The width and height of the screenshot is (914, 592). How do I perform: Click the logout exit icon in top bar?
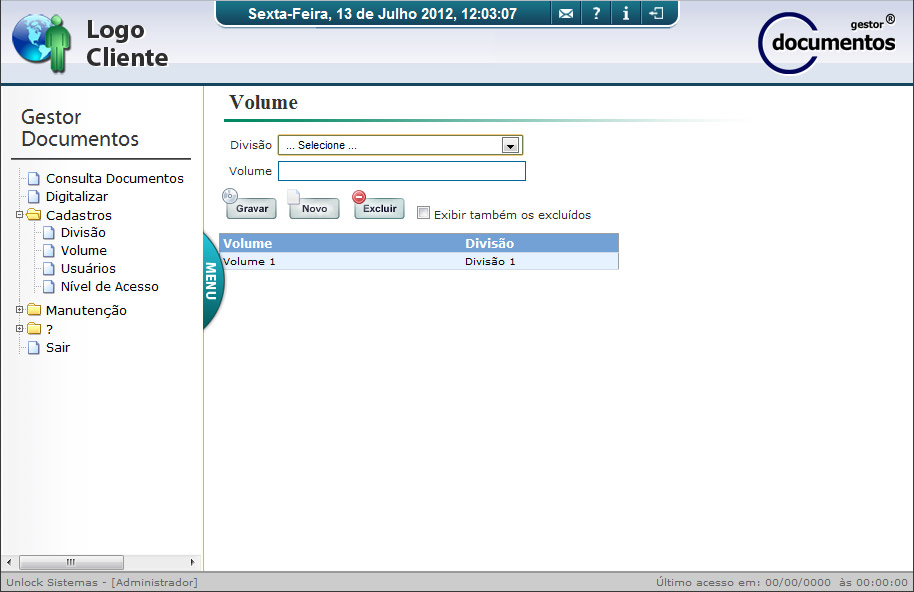[656, 14]
